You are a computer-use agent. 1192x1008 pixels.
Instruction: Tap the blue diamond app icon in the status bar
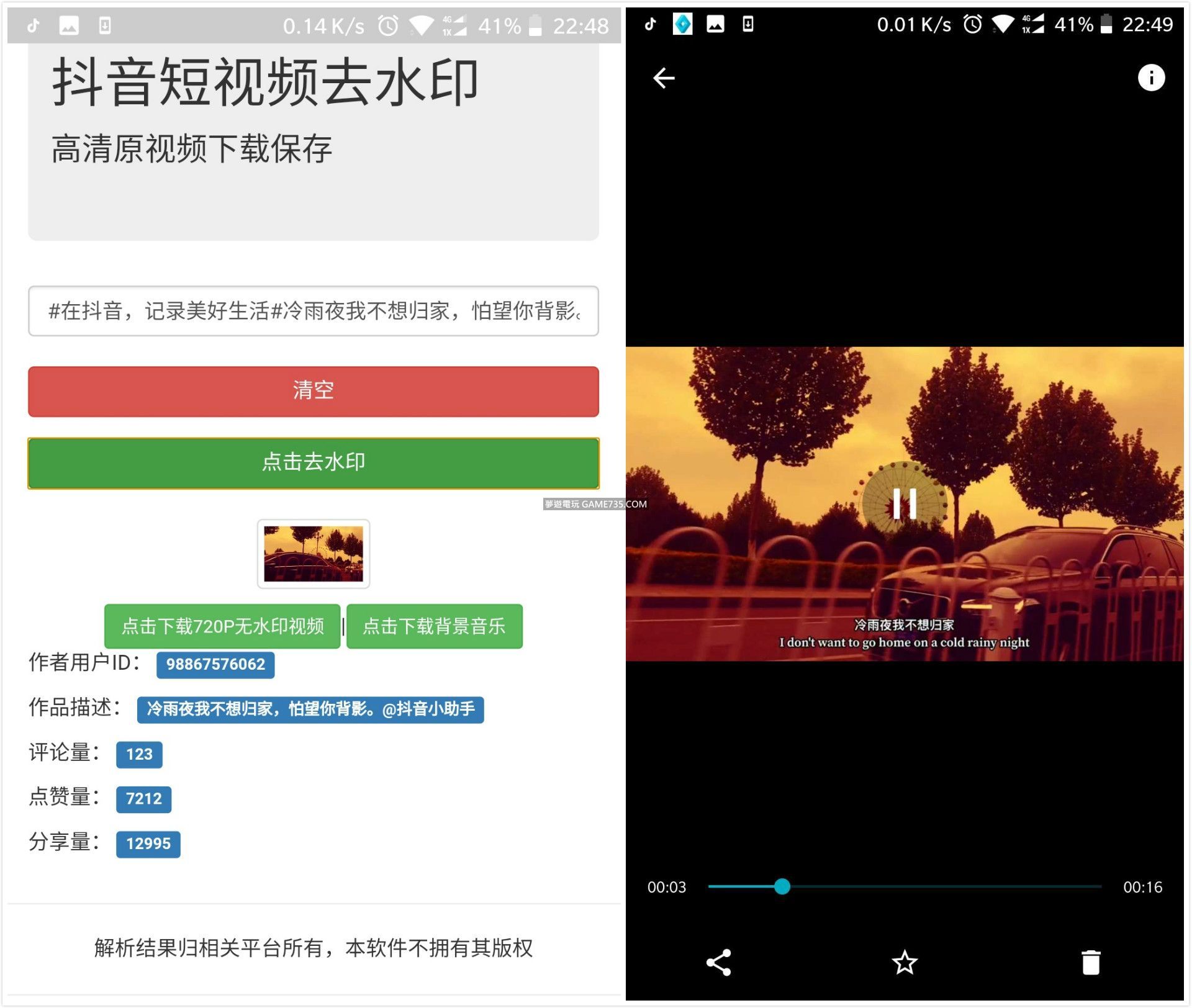click(682, 25)
